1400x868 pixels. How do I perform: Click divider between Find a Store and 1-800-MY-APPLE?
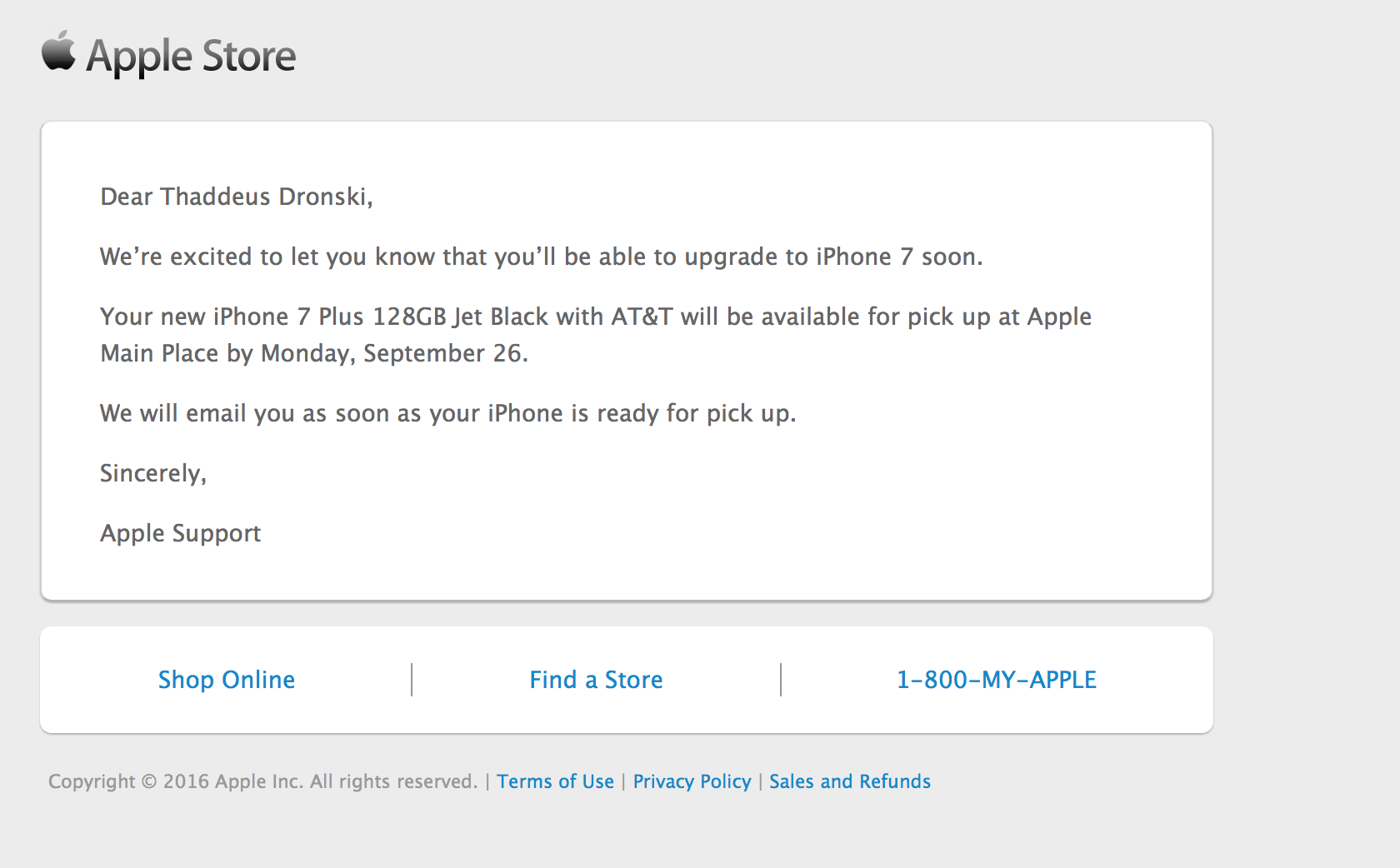coord(781,680)
